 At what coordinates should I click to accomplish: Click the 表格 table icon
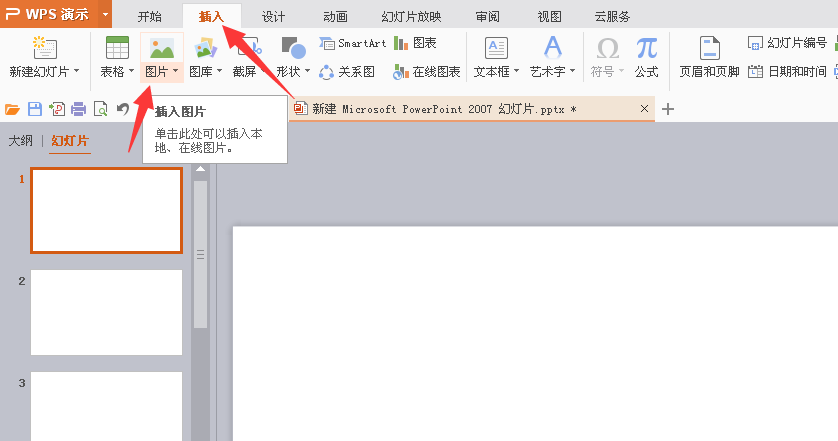[117, 48]
